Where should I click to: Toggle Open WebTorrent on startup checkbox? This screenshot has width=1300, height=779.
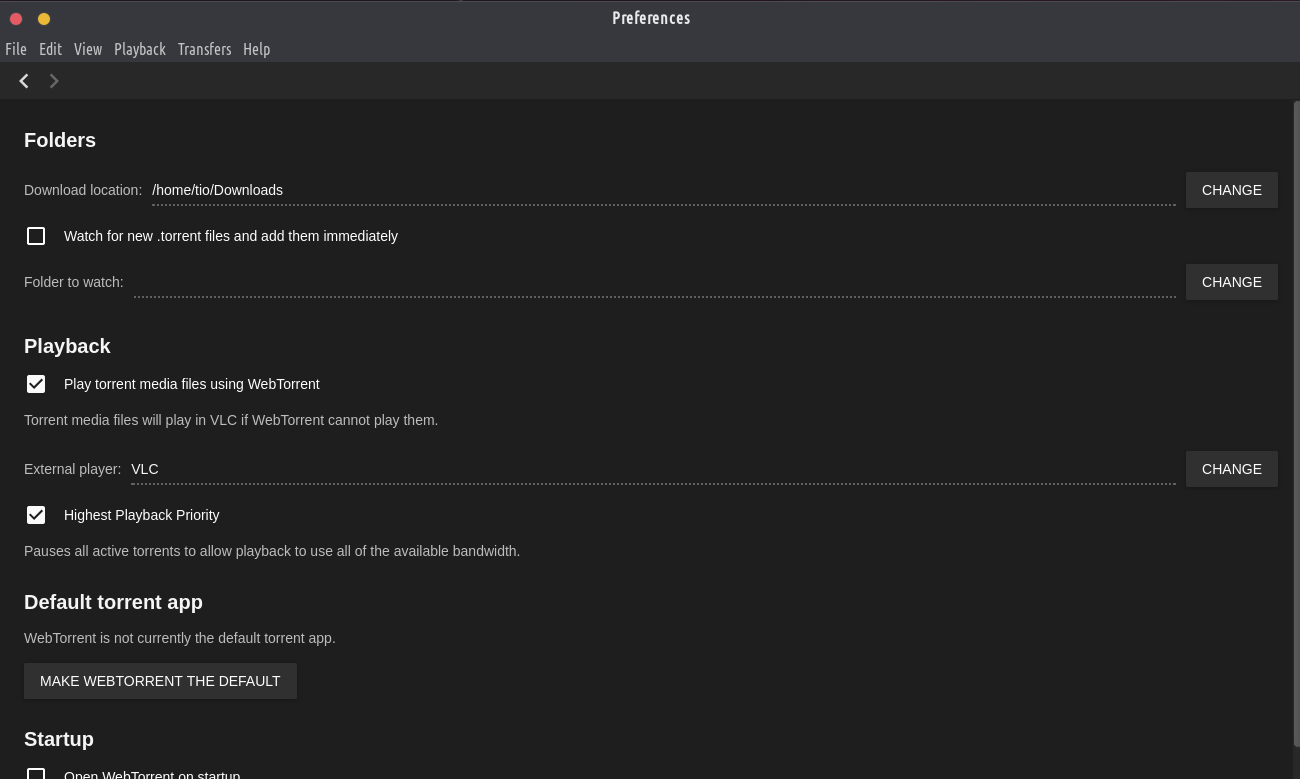point(36,773)
